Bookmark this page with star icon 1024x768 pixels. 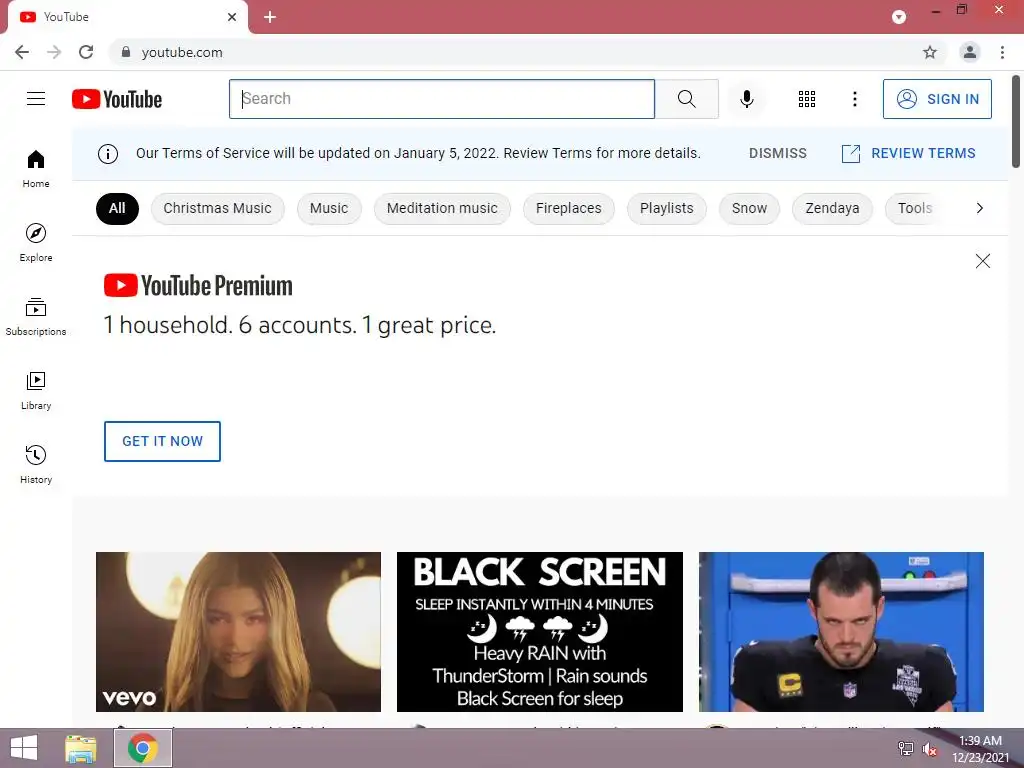coord(929,52)
